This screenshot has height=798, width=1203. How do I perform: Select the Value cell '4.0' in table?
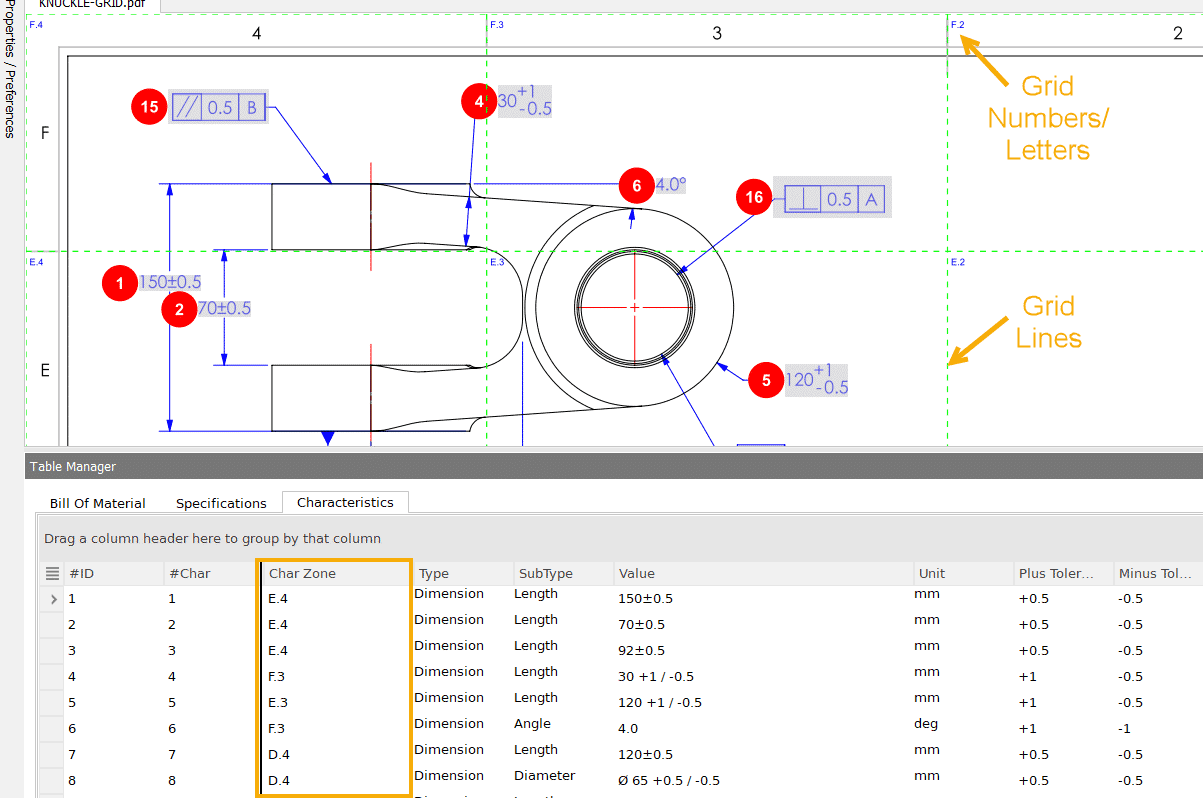point(628,729)
